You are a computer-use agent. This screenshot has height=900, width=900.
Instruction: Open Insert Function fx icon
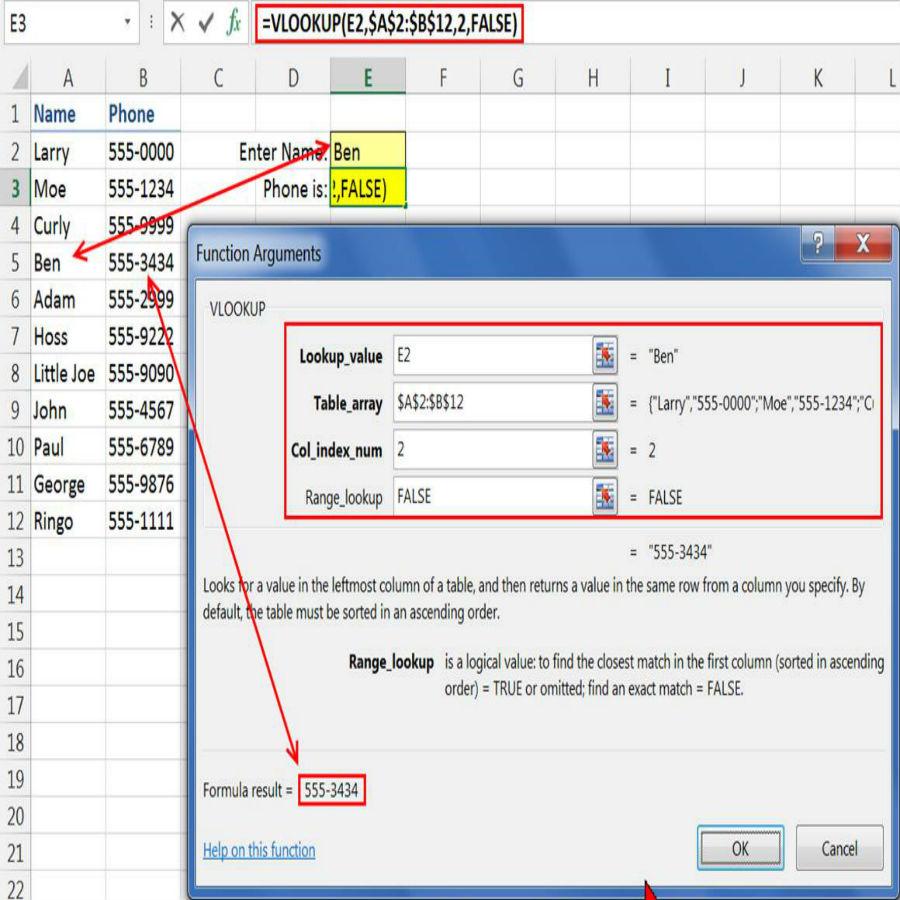234,23
